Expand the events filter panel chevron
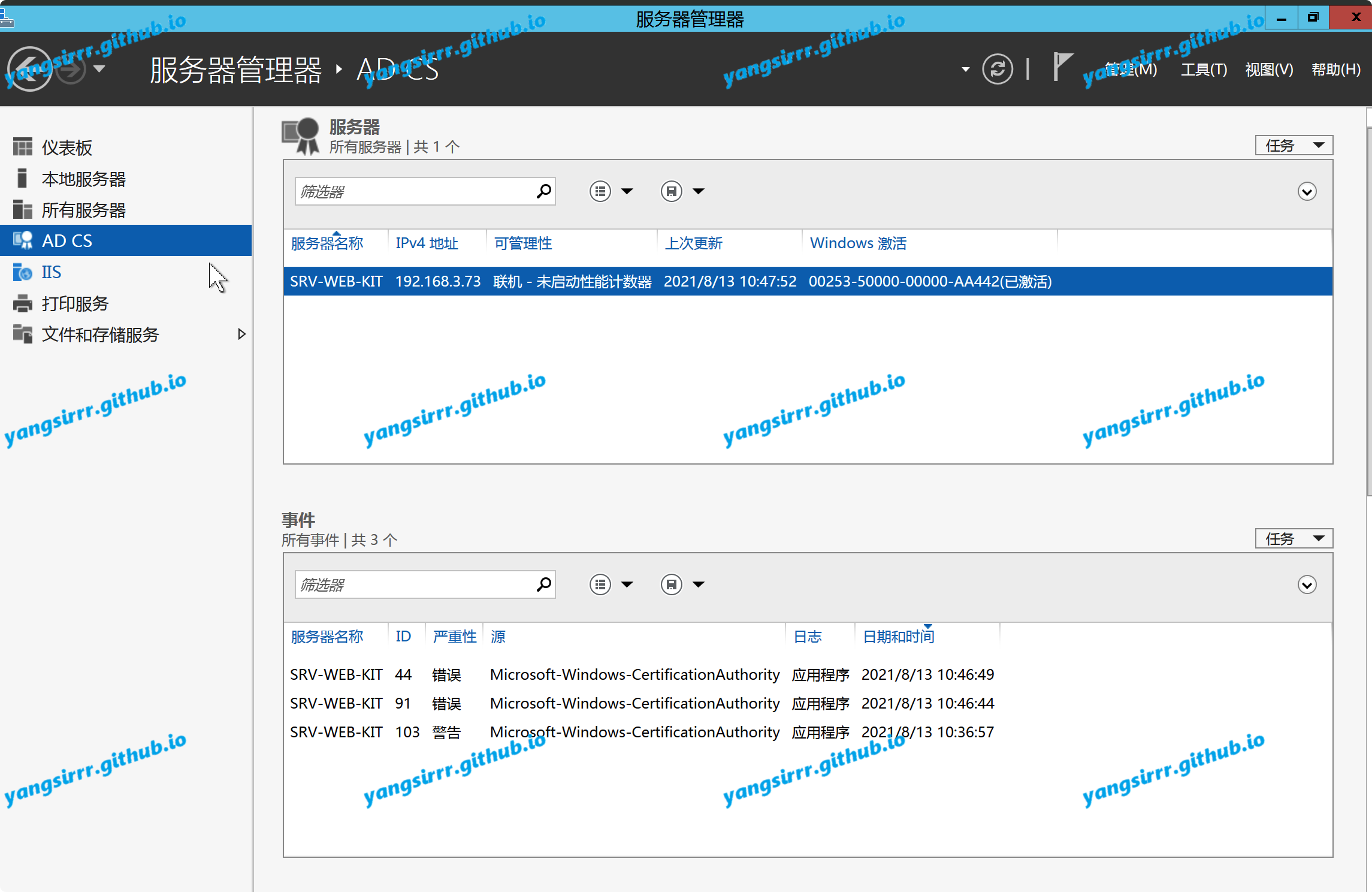The image size is (1372, 892). click(1307, 585)
